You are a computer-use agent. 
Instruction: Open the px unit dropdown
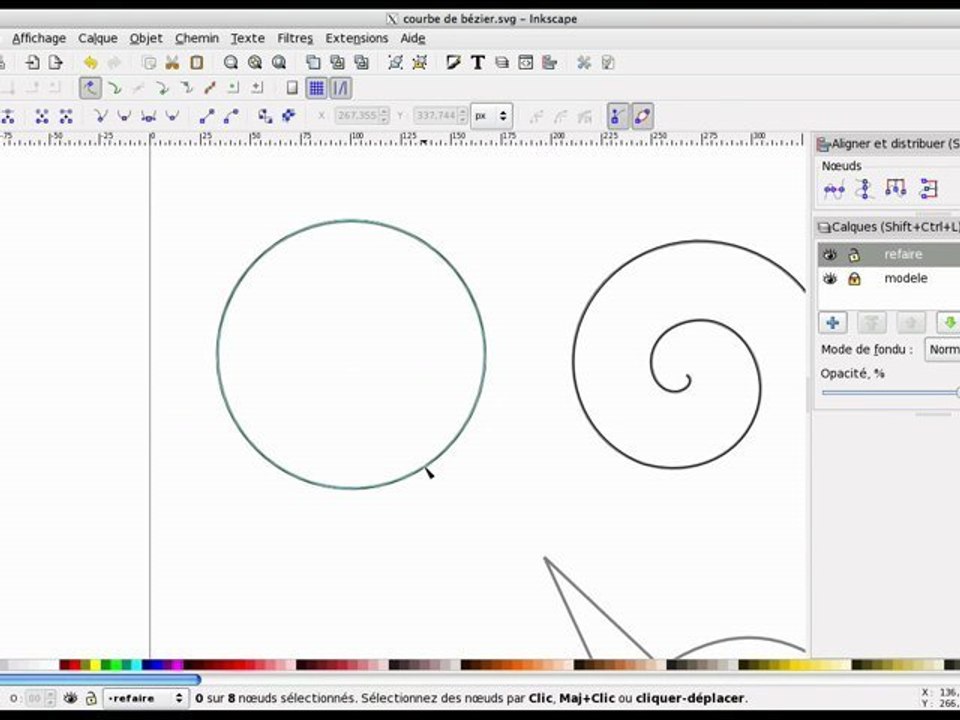[492, 116]
